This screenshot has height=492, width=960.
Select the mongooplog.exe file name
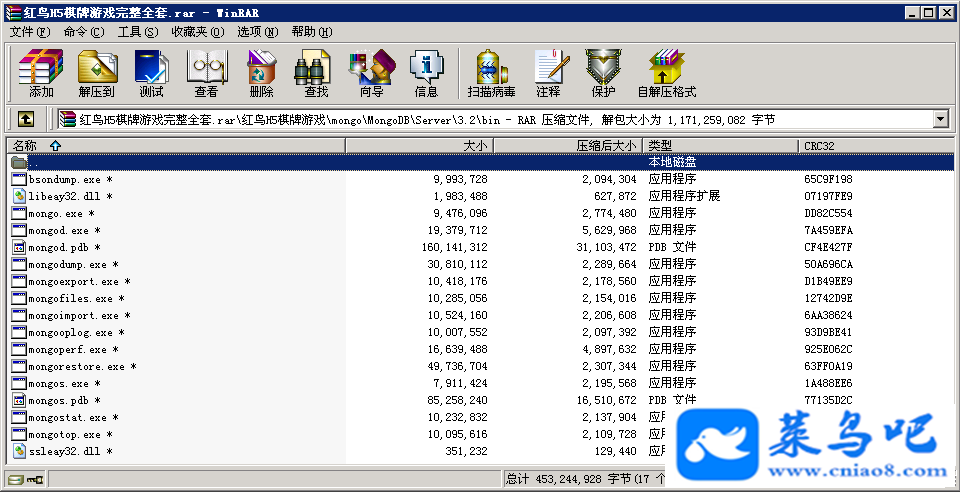pos(70,333)
